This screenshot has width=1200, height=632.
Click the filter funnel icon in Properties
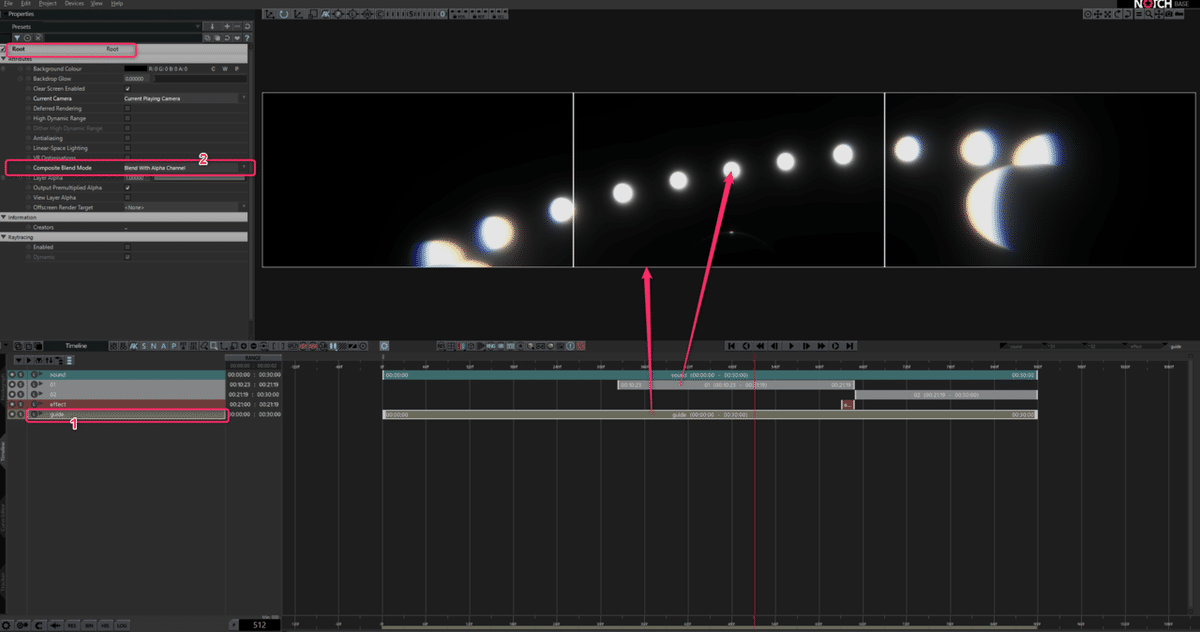(17, 37)
